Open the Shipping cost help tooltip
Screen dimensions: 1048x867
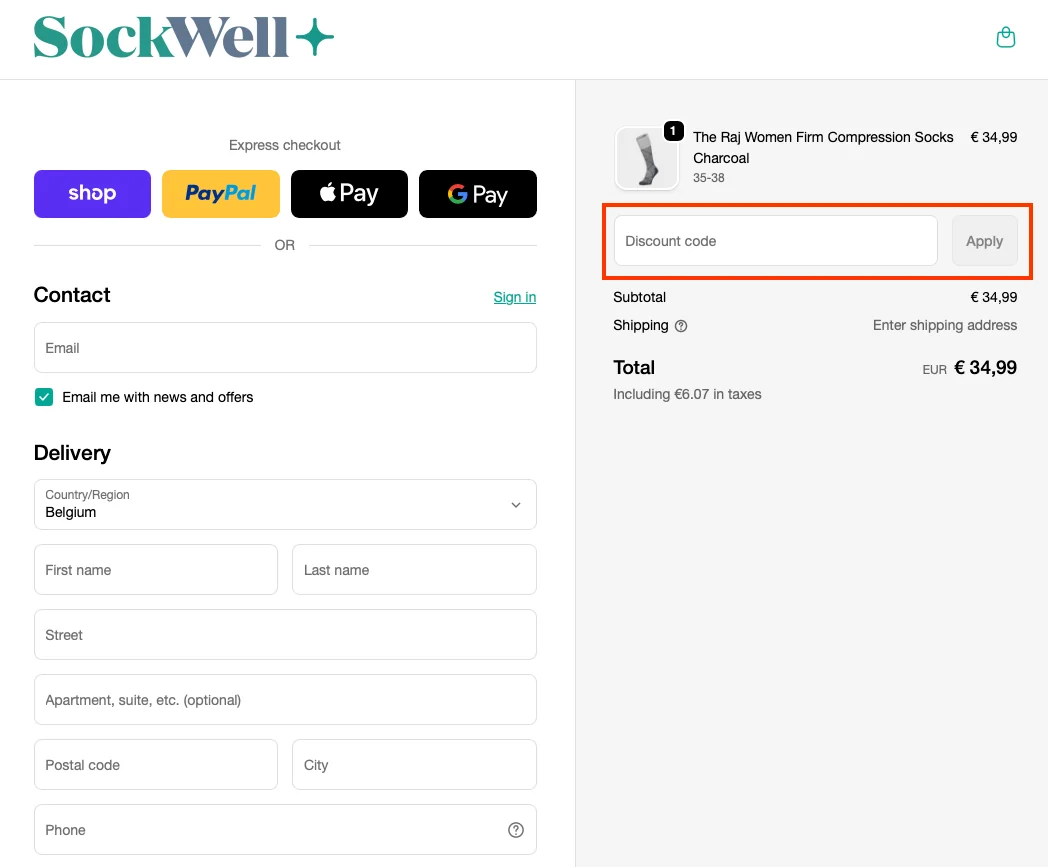pos(683,325)
